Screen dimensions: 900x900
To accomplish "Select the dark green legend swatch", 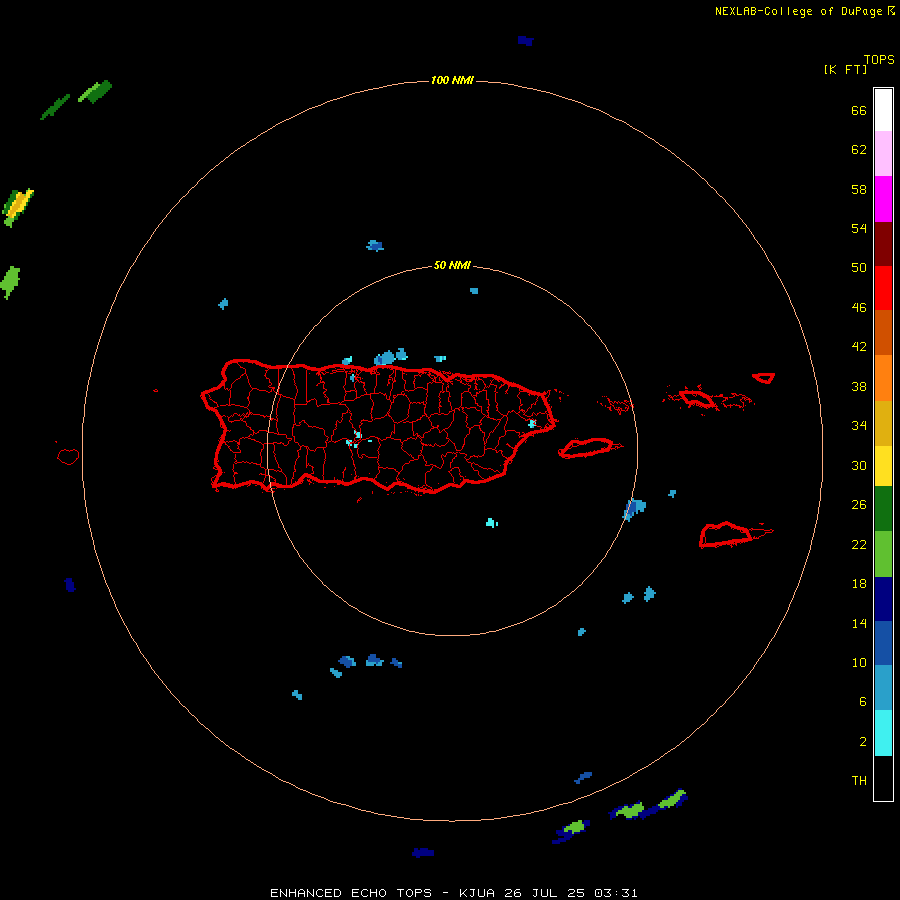I will pos(883,509).
